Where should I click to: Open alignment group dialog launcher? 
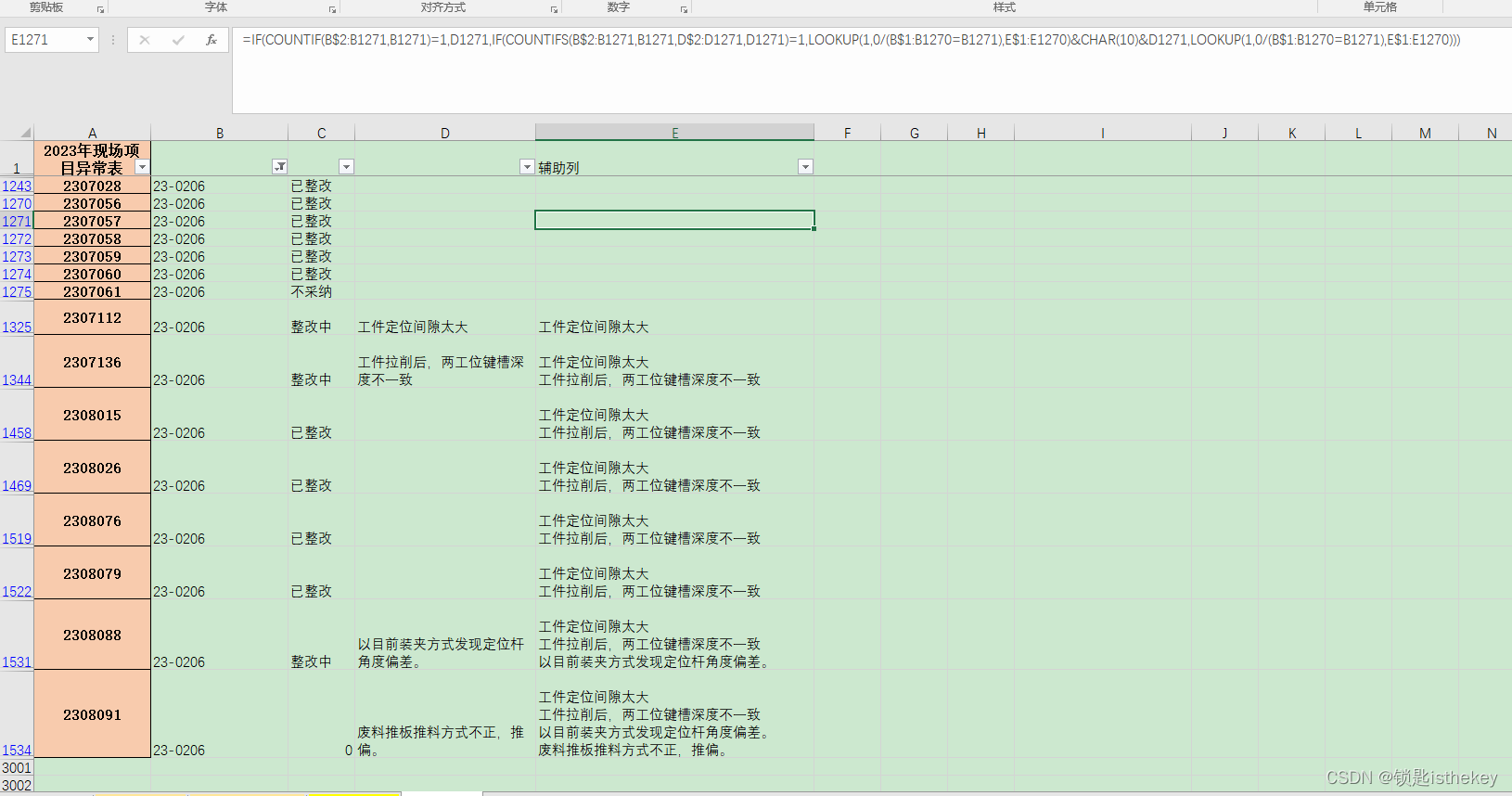554,9
